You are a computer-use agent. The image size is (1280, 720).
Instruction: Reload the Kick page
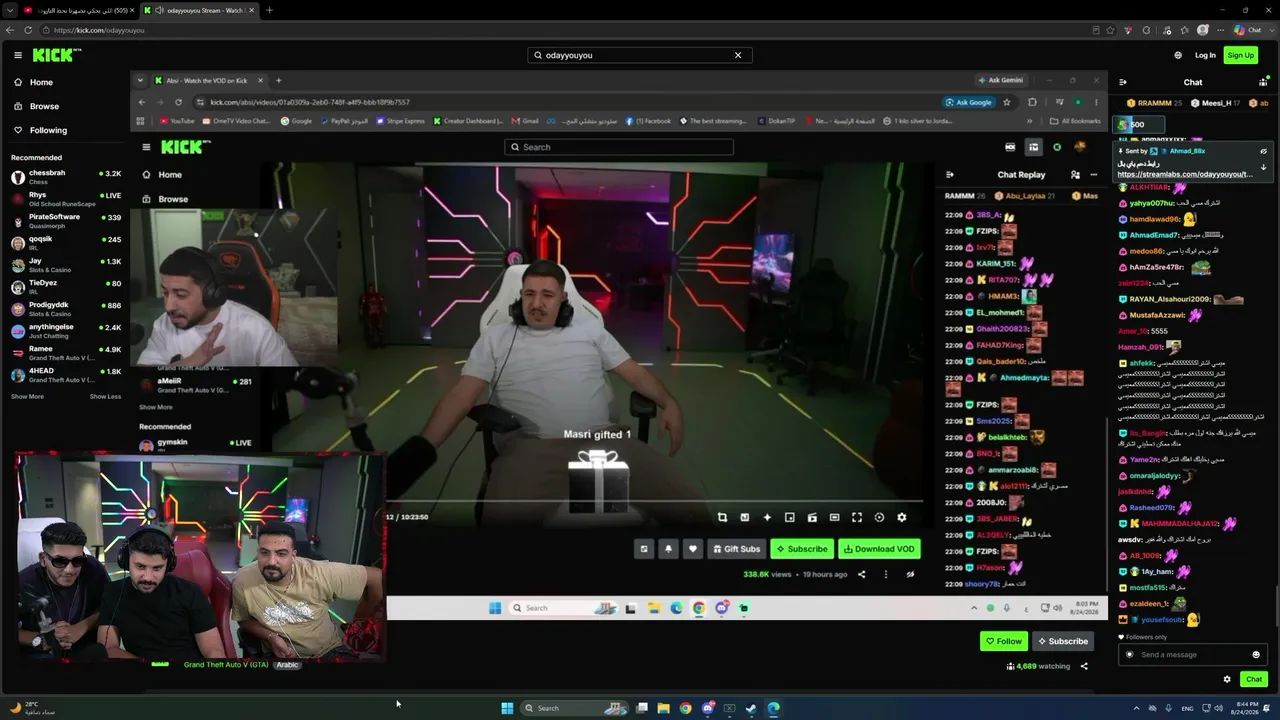tap(28, 30)
